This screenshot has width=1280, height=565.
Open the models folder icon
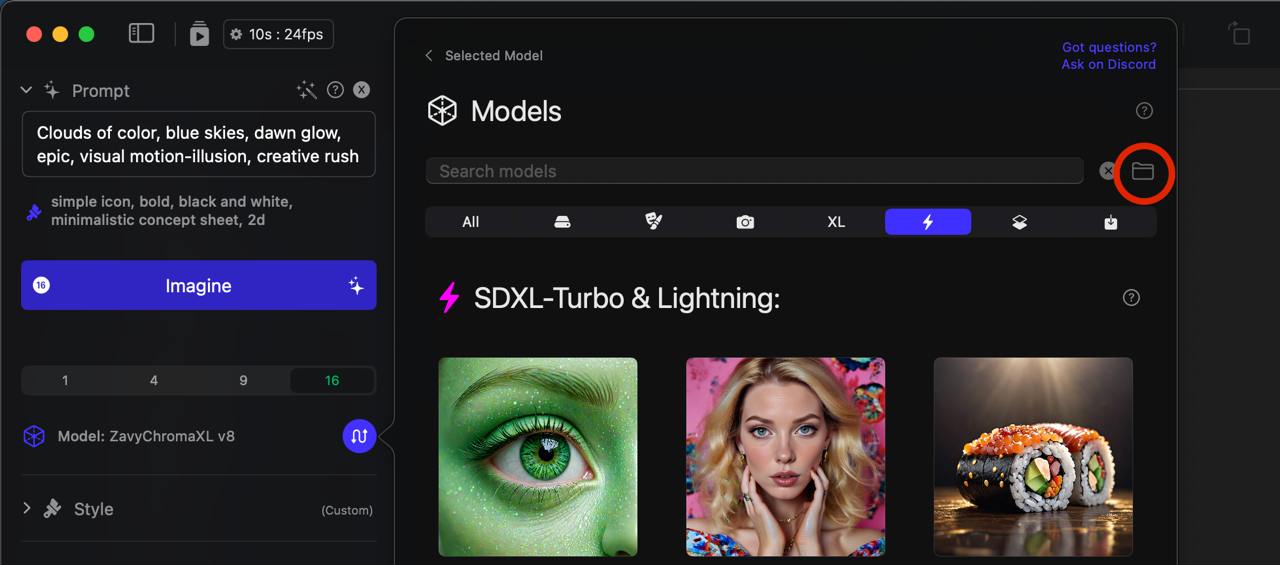pos(1142,172)
